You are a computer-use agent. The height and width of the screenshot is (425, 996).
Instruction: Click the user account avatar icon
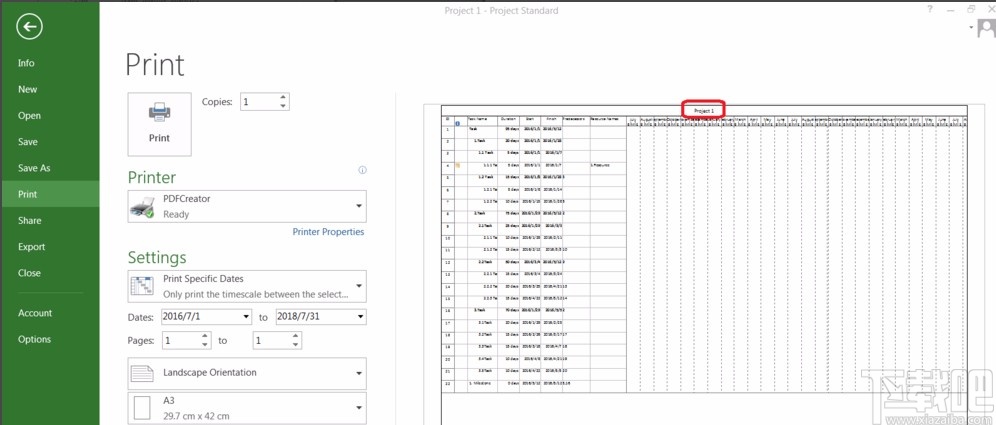[x=986, y=29]
